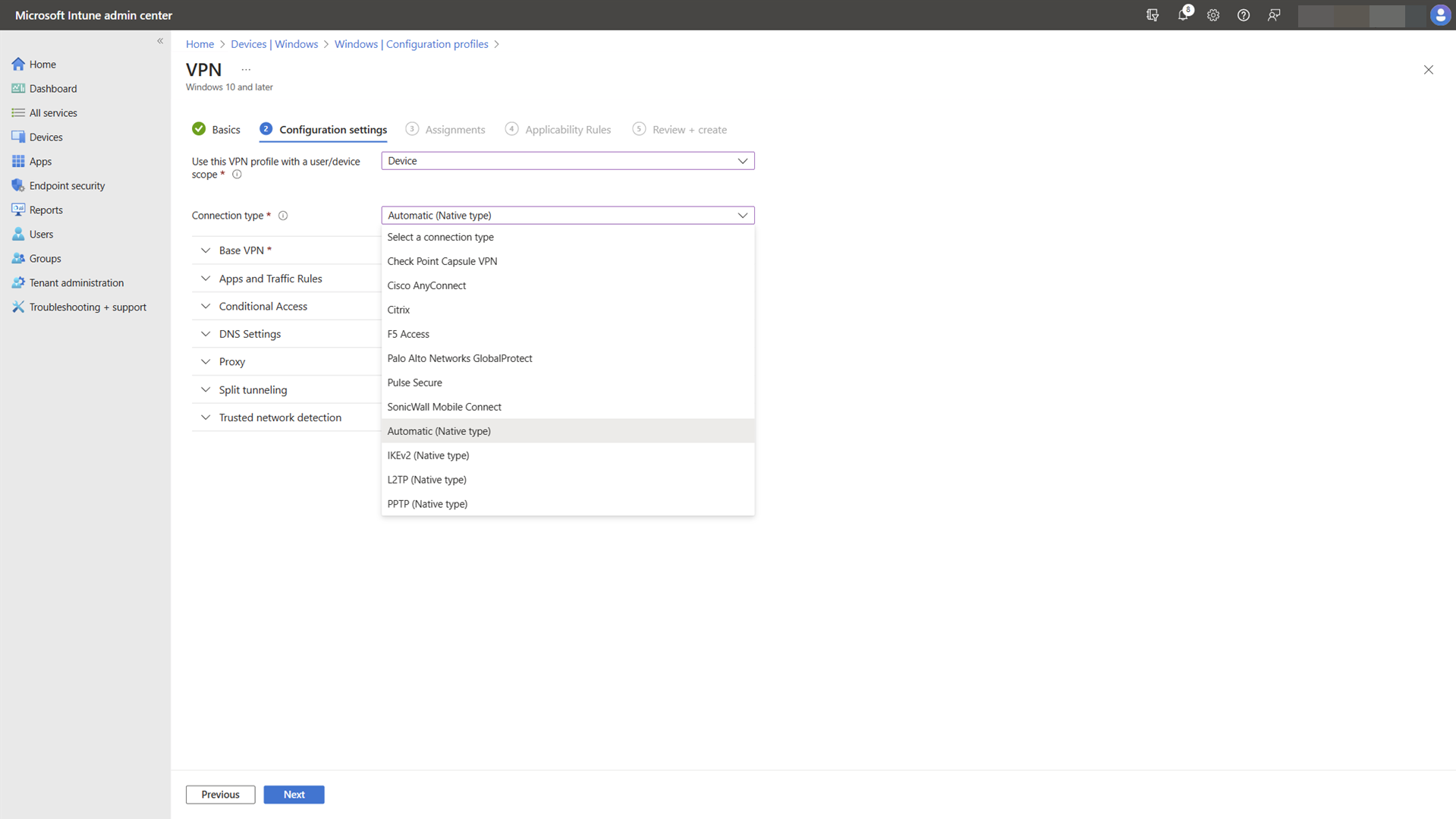
Task: Choose Cisco AnyConnect connection type
Action: 426,285
